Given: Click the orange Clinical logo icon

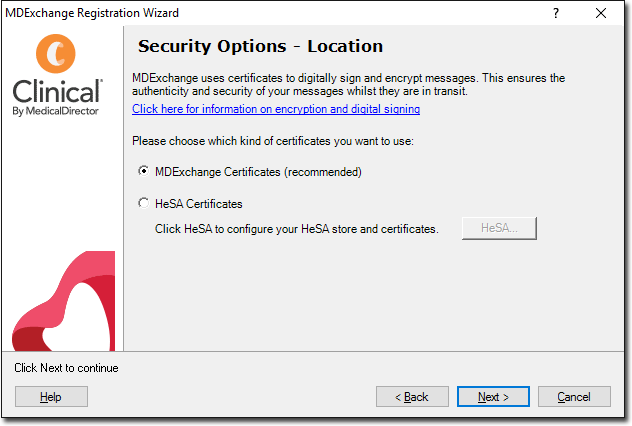Looking at the screenshot, I should tap(56, 54).
